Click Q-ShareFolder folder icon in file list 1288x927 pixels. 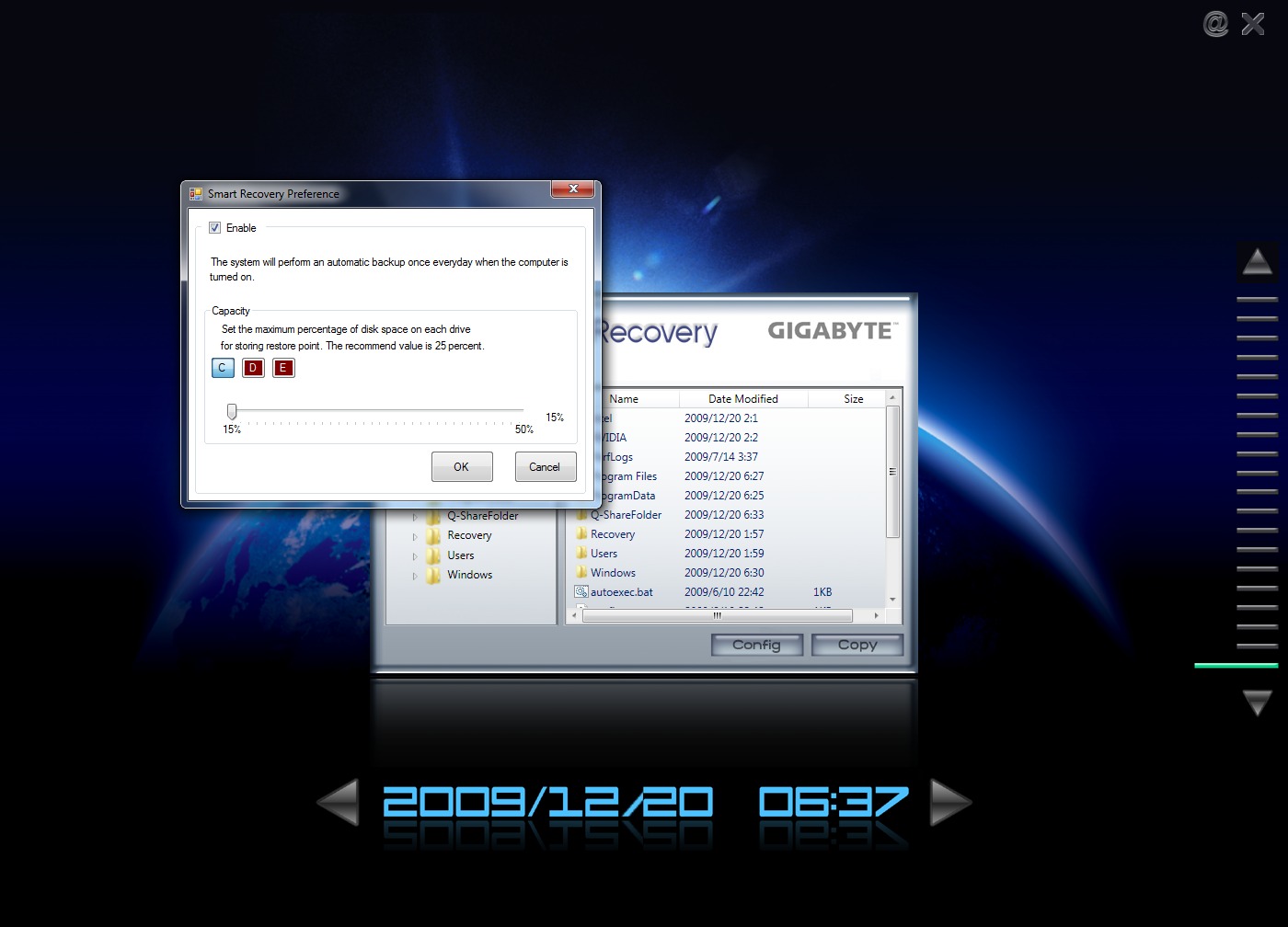[581, 514]
